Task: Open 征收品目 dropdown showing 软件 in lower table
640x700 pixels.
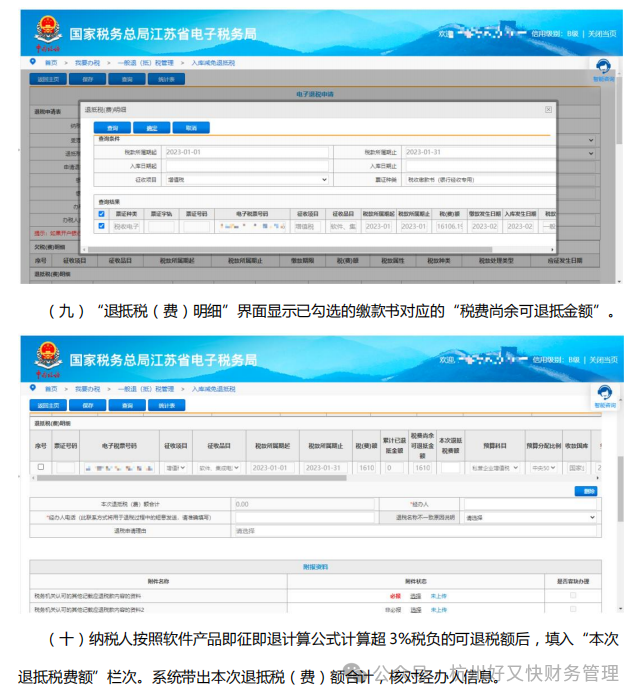Action: [219, 468]
